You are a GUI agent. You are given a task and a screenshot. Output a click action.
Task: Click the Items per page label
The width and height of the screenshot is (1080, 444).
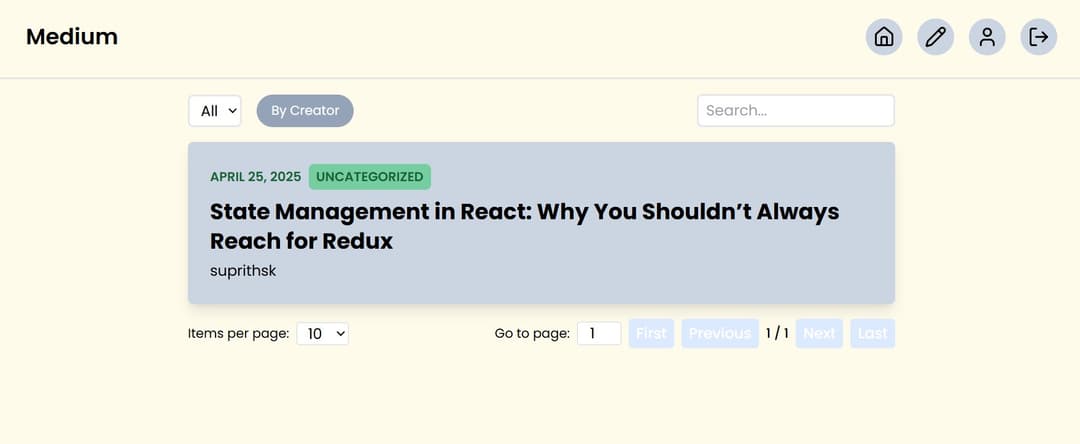tap(238, 334)
